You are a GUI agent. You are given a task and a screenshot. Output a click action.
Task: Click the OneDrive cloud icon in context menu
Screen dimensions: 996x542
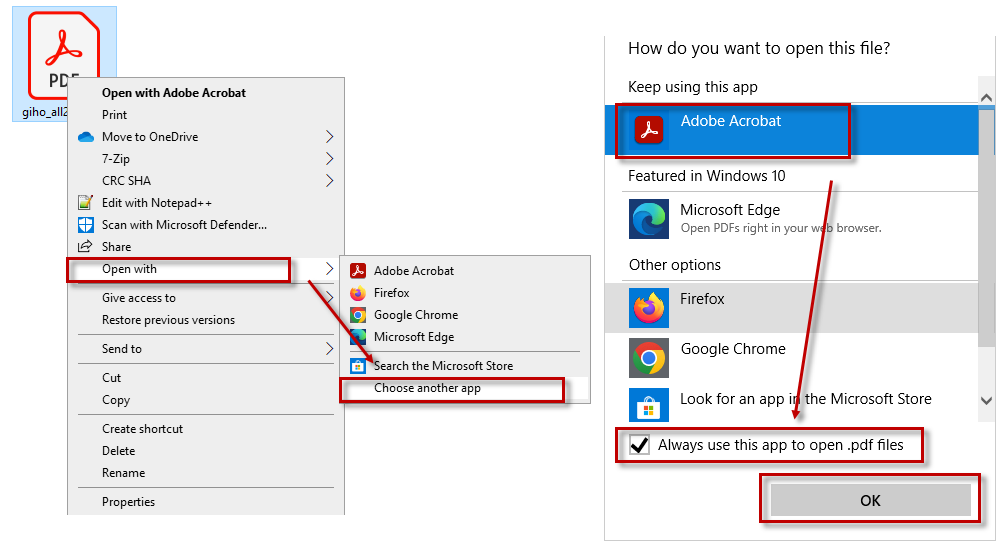86,137
